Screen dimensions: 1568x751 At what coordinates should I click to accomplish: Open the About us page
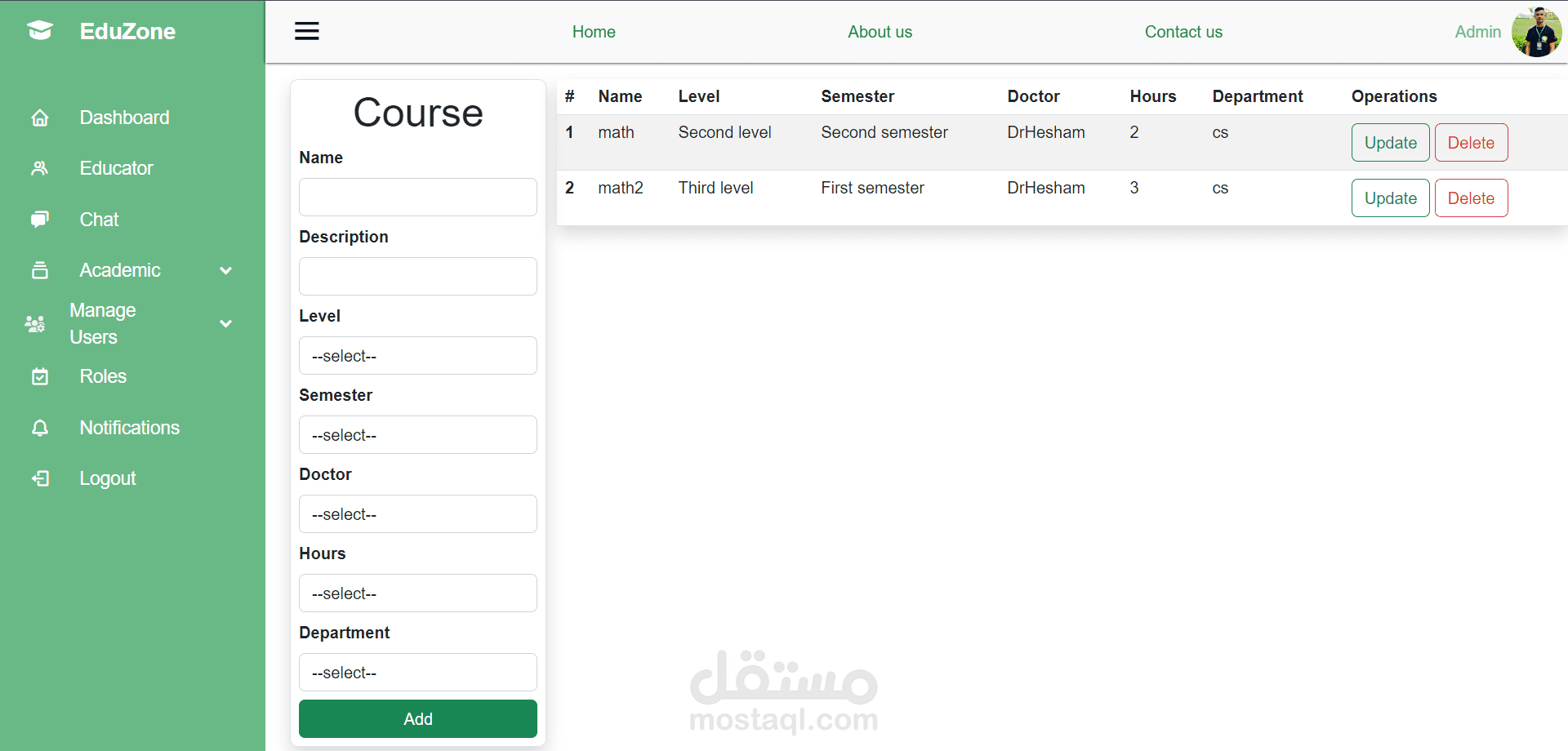(x=880, y=32)
